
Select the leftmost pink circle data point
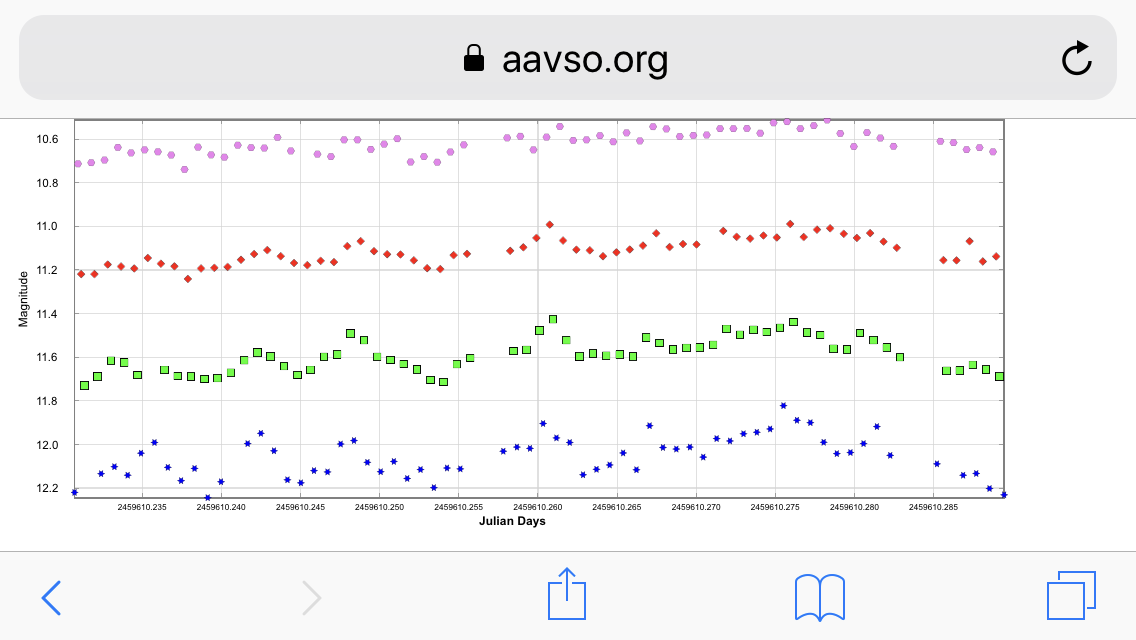coord(78,163)
